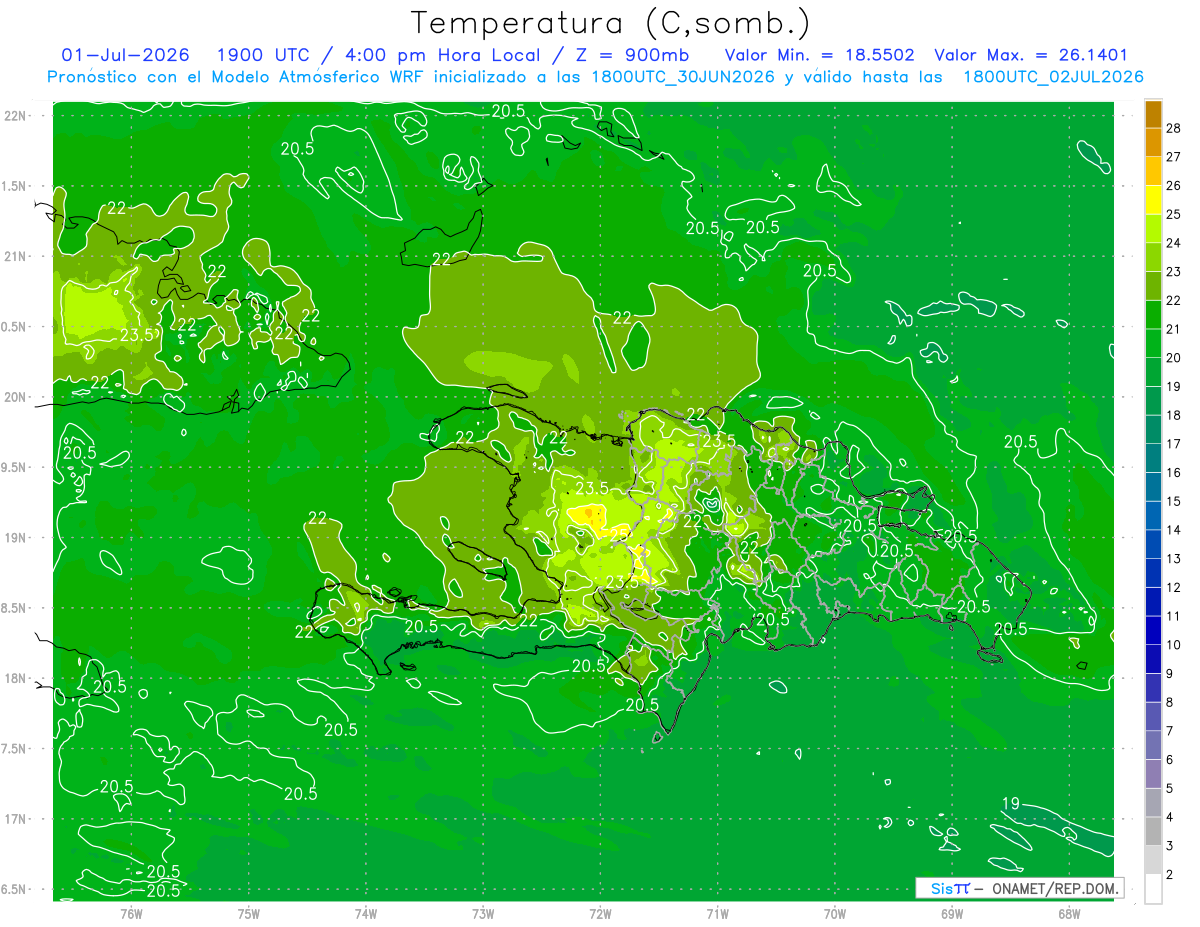Screen dimensions: 1200x927
Task: Click the 'Temperatura (C,somb.)' map title
Action: (611, 23)
